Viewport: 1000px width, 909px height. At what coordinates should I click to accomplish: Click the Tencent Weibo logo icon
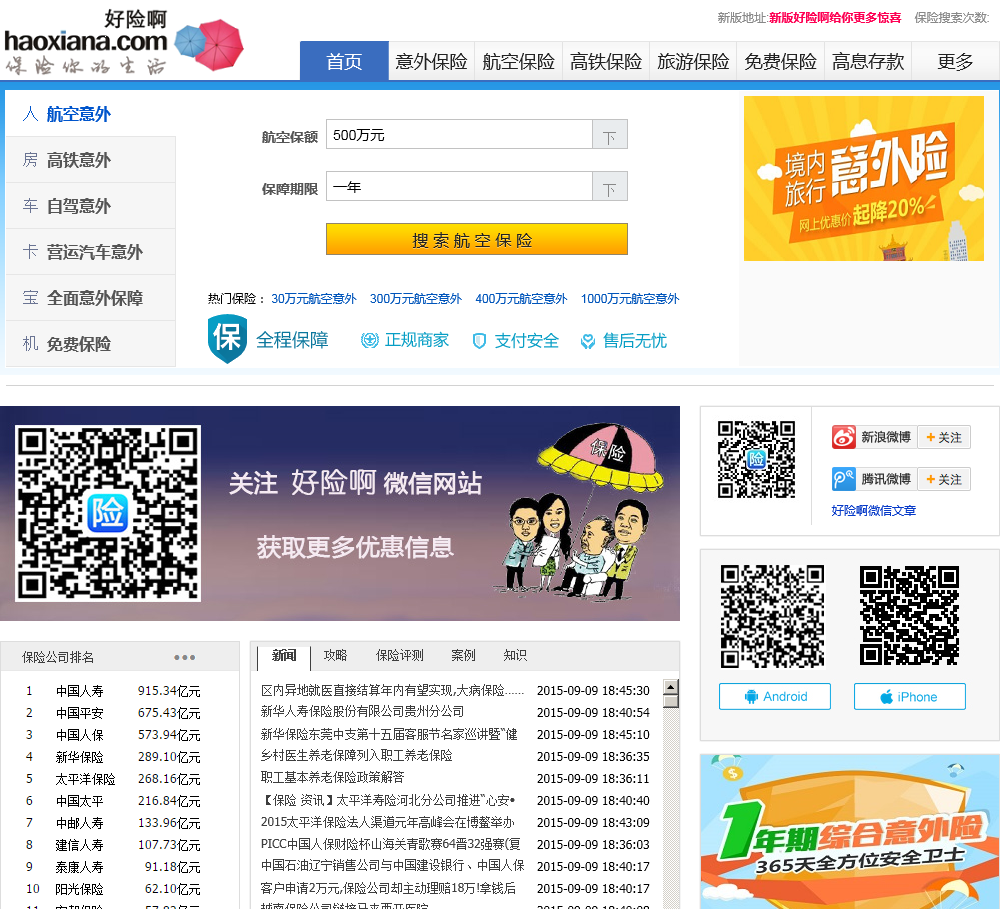(x=843, y=479)
